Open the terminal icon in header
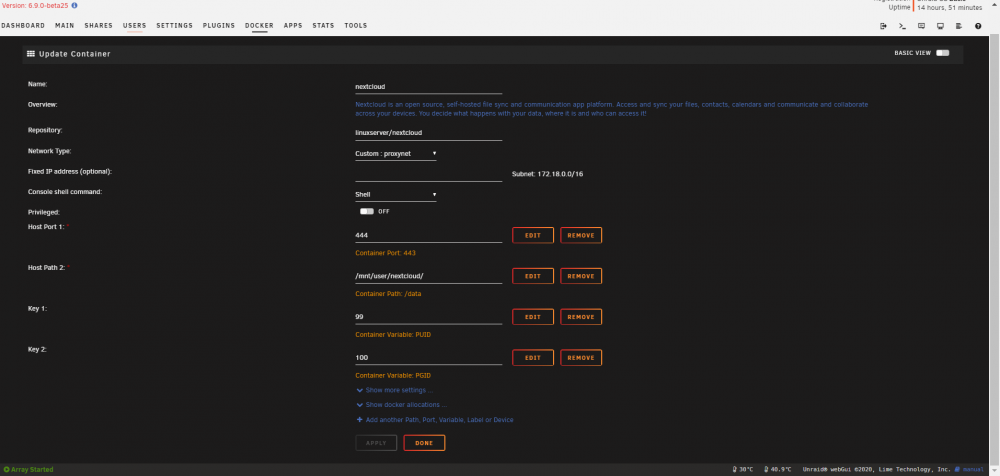Image resolution: width=1000 pixels, height=476 pixels. point(902,26)
